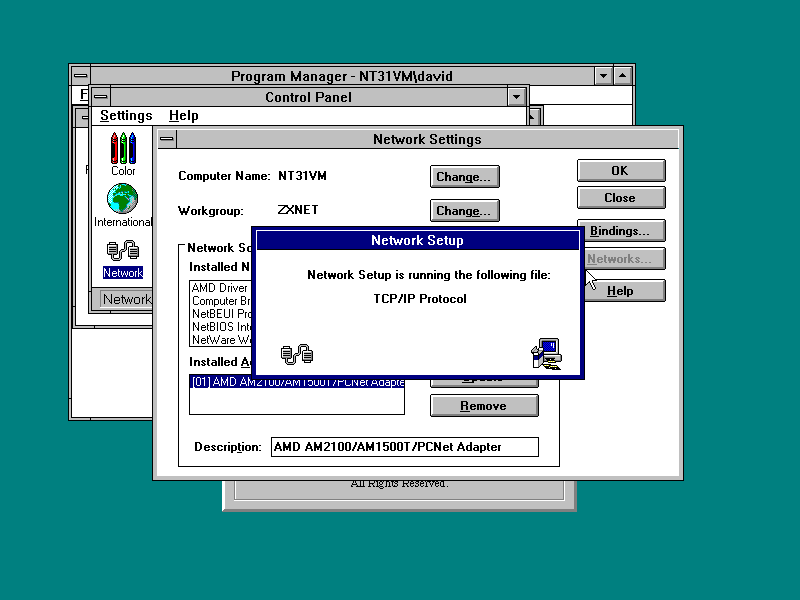
Task: Click the Network icon in Control Panel
Action: 123,252
